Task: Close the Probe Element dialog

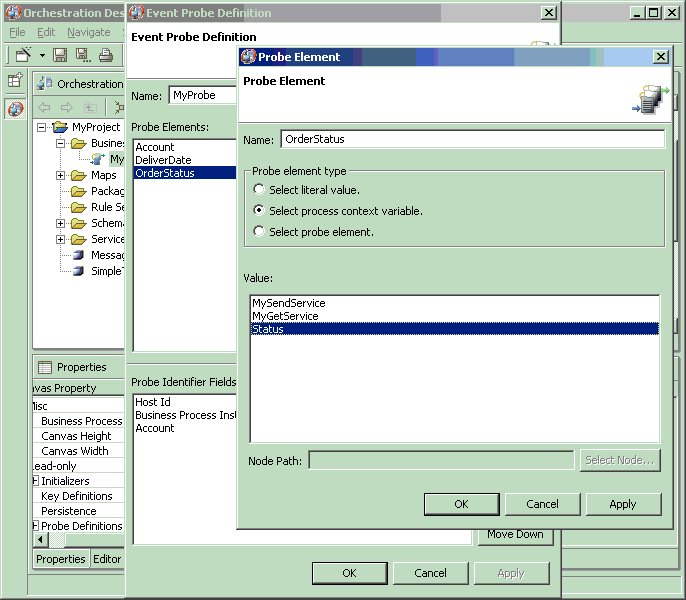Action: click(661, 56)
